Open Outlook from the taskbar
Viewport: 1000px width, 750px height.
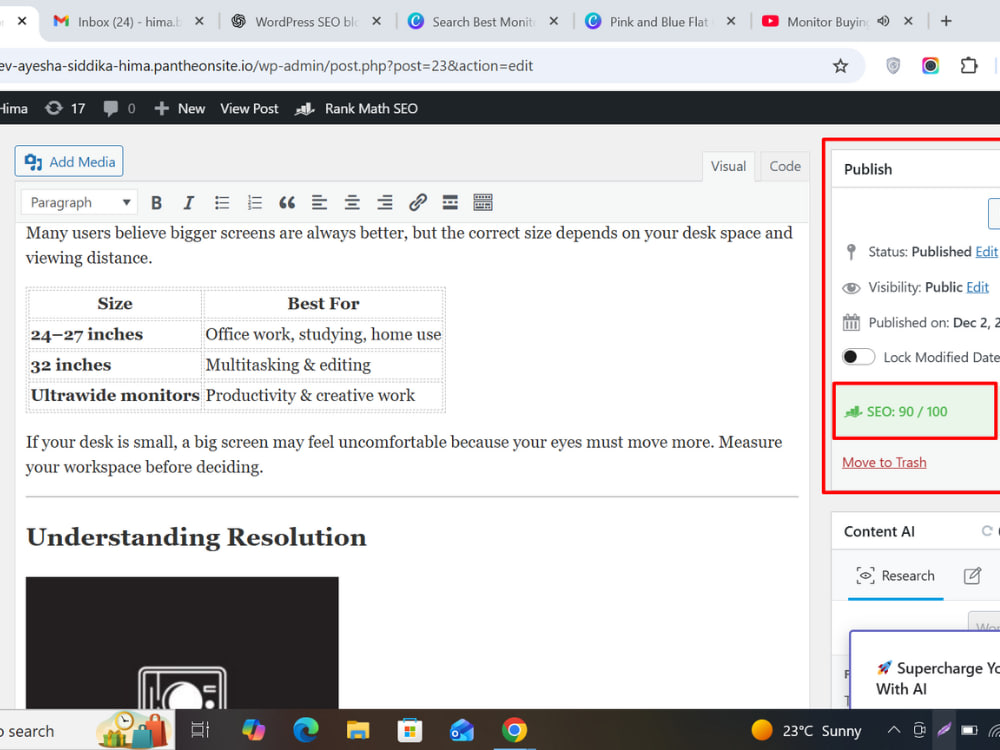pyautogui.click(x=462, y=730)
